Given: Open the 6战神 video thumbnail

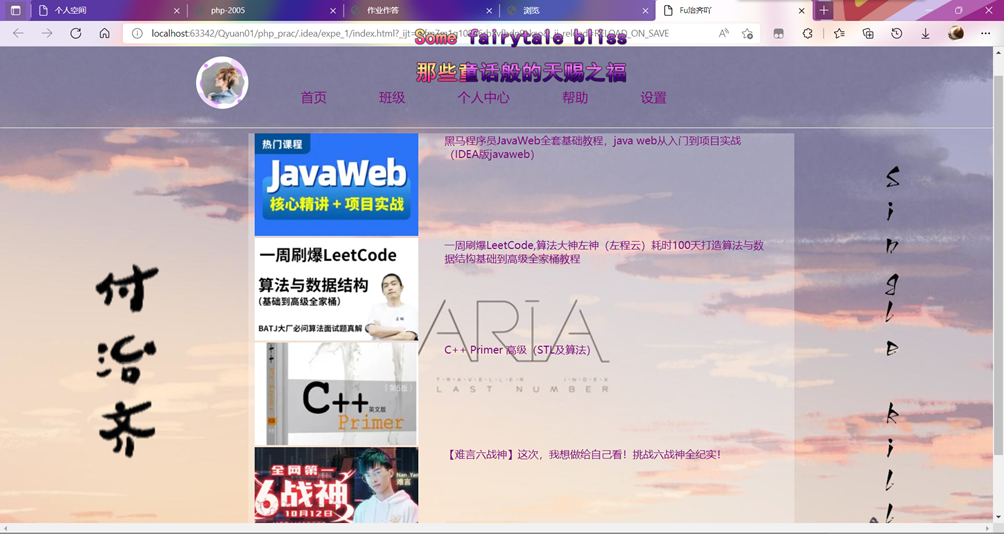Looking at the screenshot, I should point(336,485).
